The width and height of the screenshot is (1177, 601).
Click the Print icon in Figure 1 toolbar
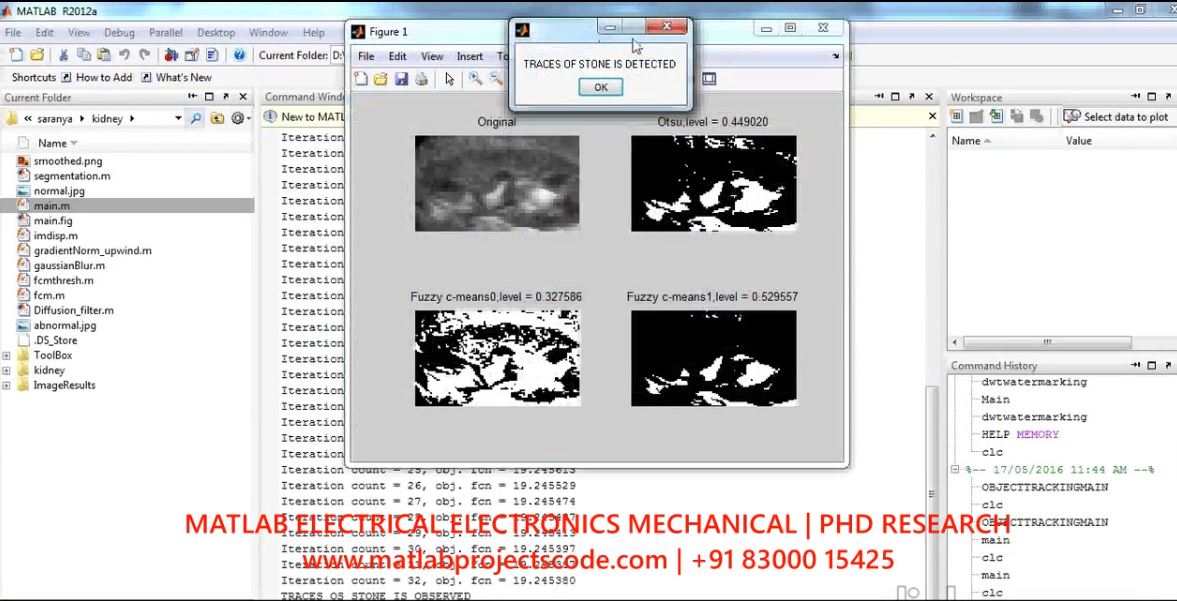(421, 79)
